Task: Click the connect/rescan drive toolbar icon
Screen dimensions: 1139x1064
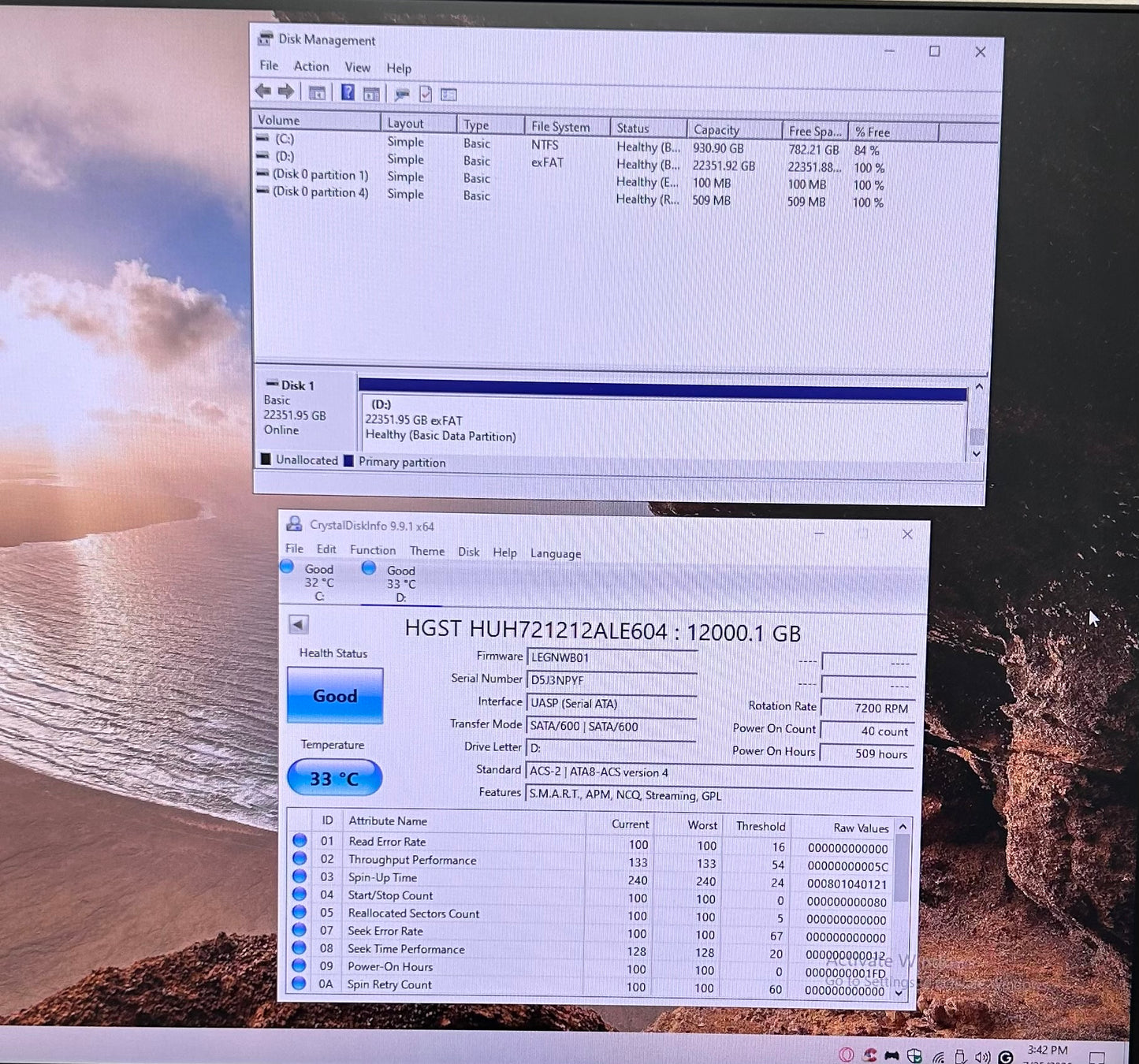Action: click(402, 95)
